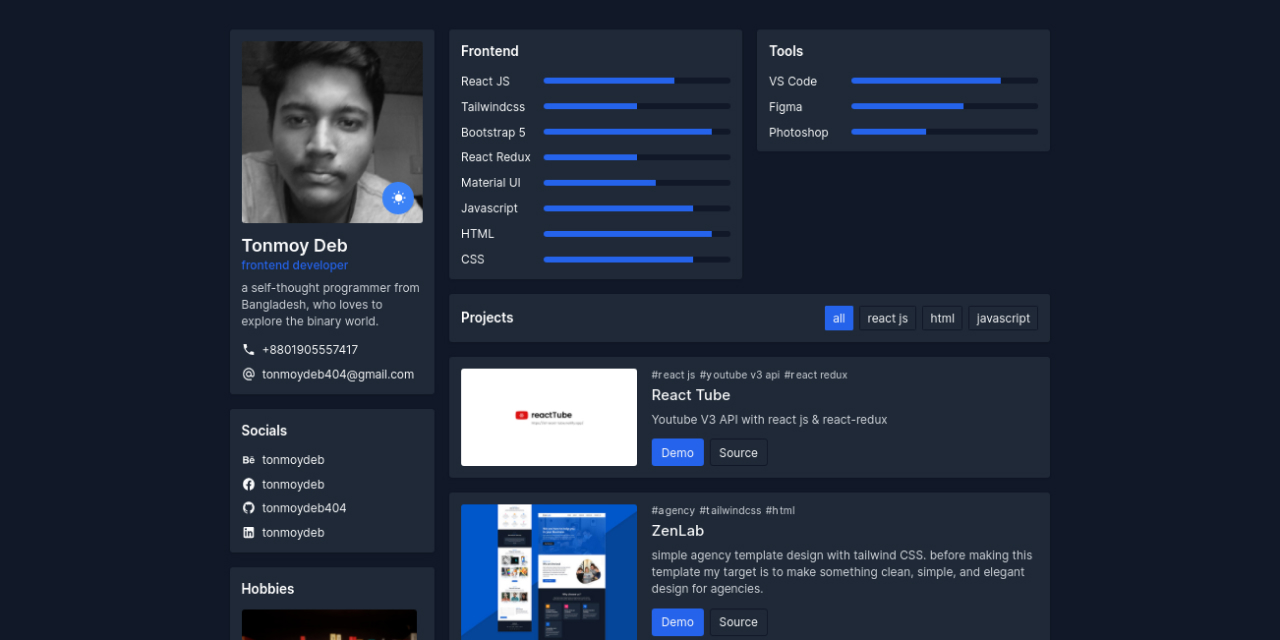Click the React Tube project thumbnail
This screenshot has width=1280, height=640.
549,417
